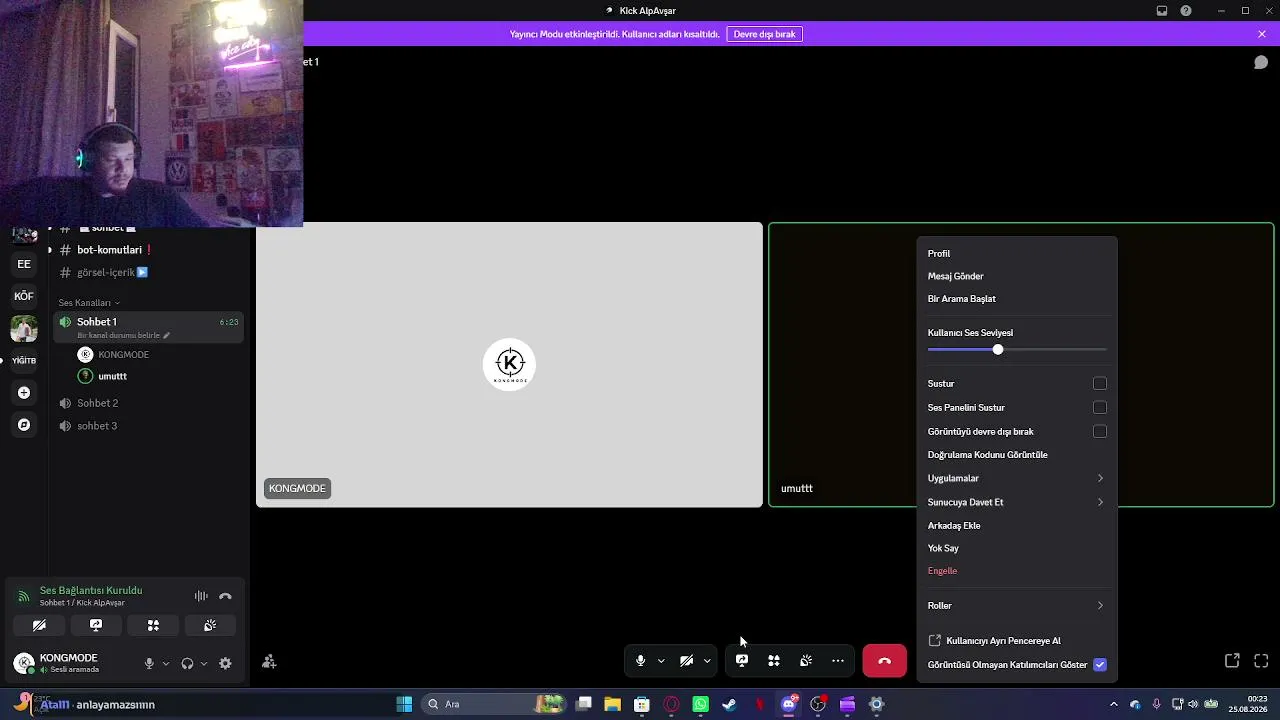This screenshot has width=1280, height=720.
Task: Open camera options arrow in call bar
Action: pyautogui.click(x=707, y=661)
